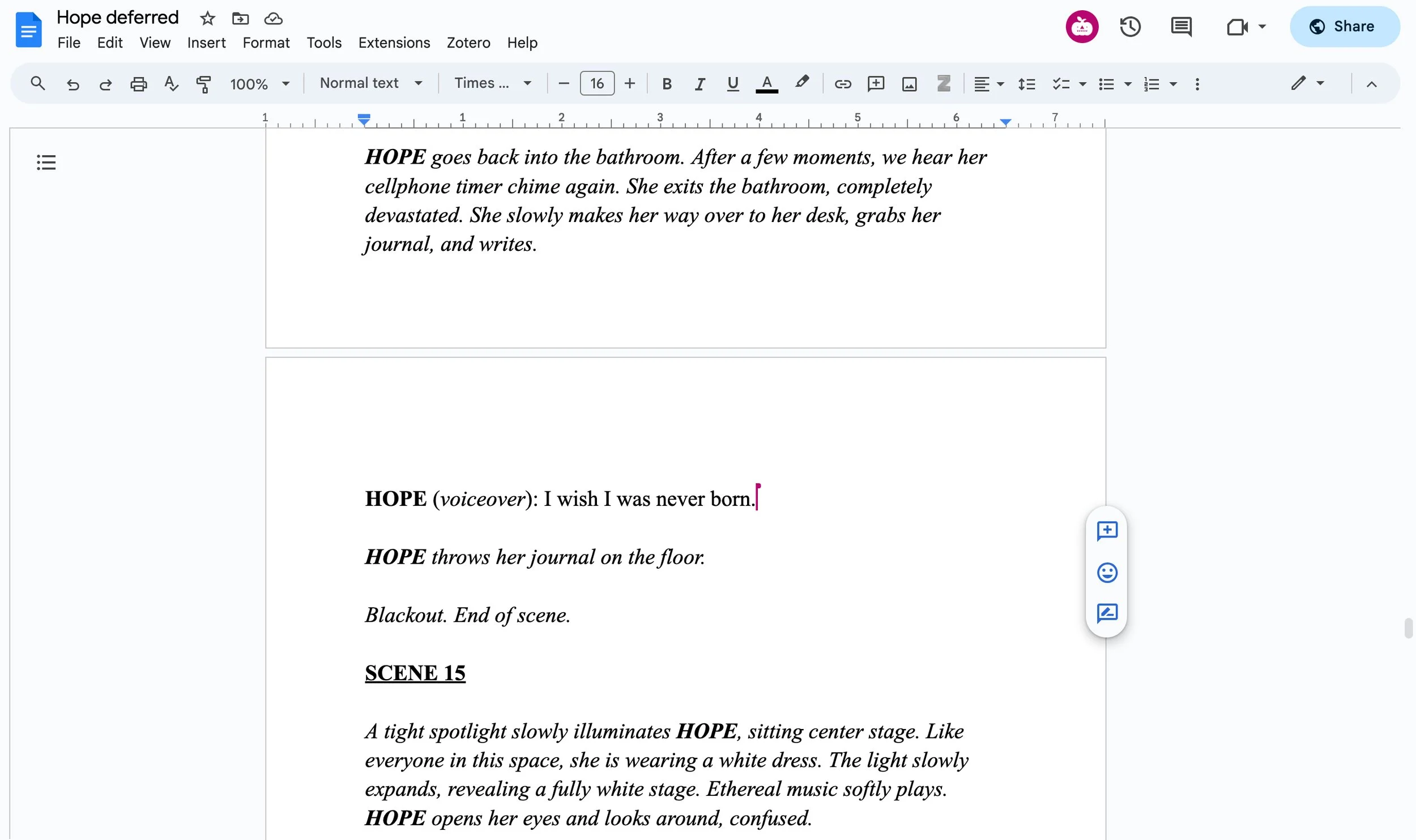The image size is (1416, 840).
Task: Click the insert link icon
Action: (x=842, y=84)
